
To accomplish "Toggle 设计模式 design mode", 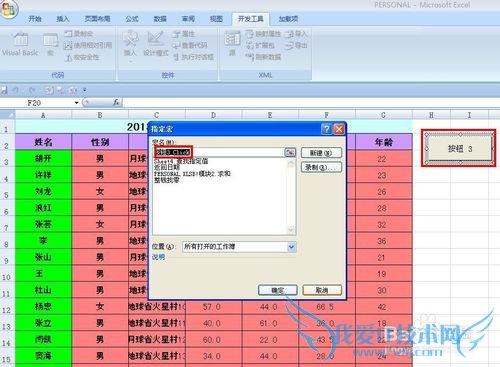I will pyautogui.click(x=156, y=44).
